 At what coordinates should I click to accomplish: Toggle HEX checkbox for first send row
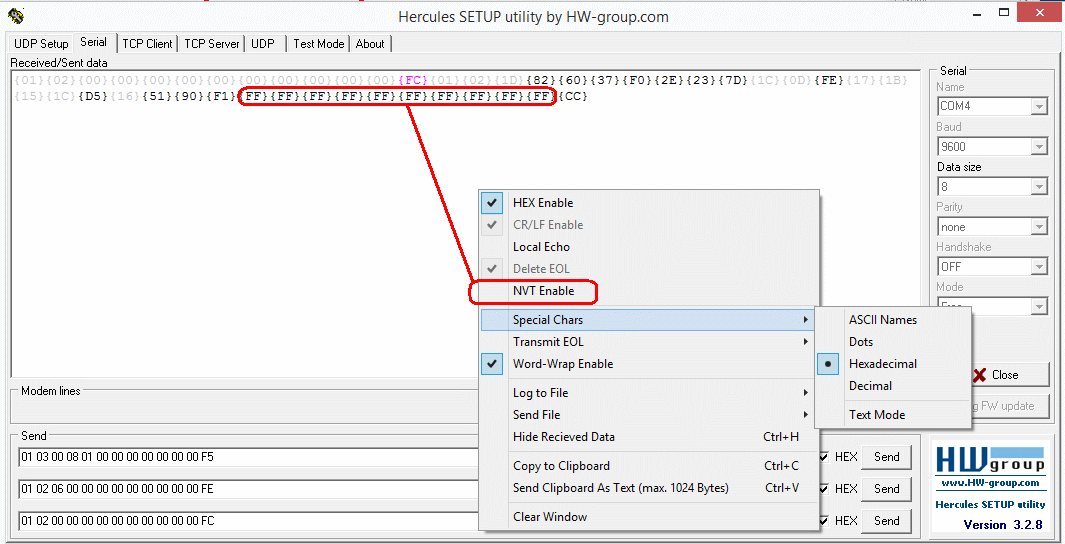coord(824,457)
